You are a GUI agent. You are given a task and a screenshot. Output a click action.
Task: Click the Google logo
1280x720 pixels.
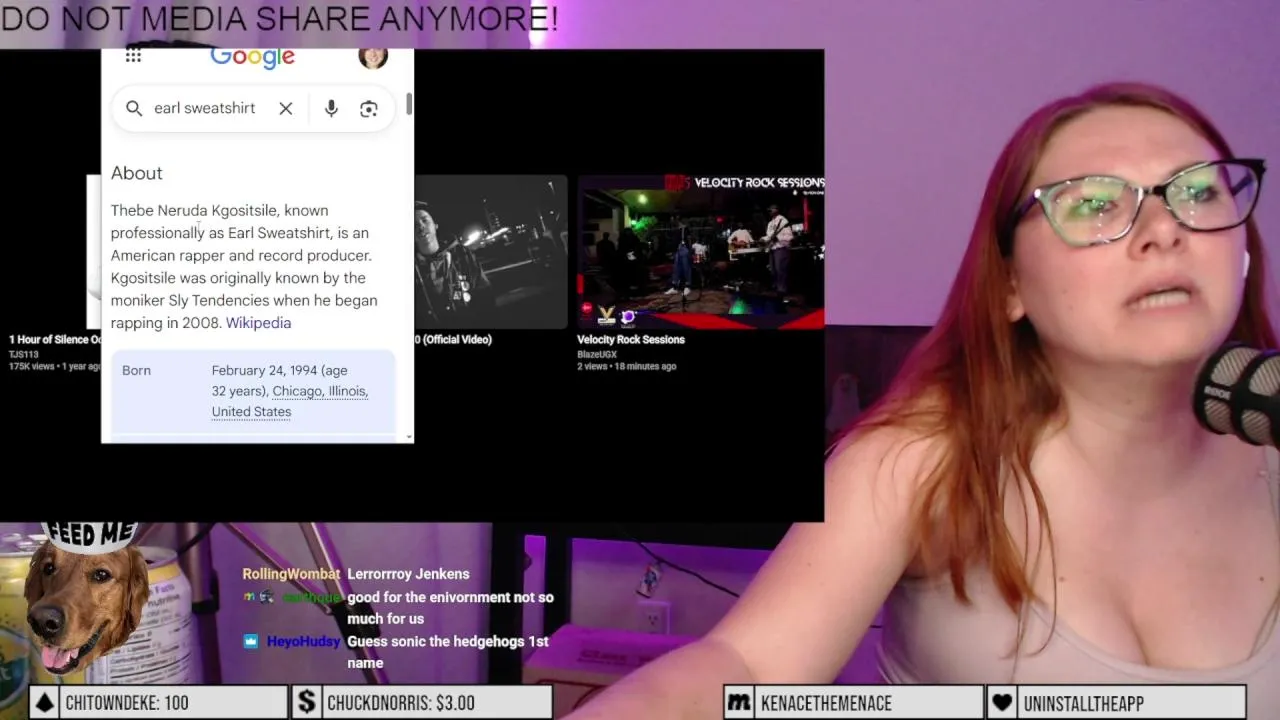[252, 58]
